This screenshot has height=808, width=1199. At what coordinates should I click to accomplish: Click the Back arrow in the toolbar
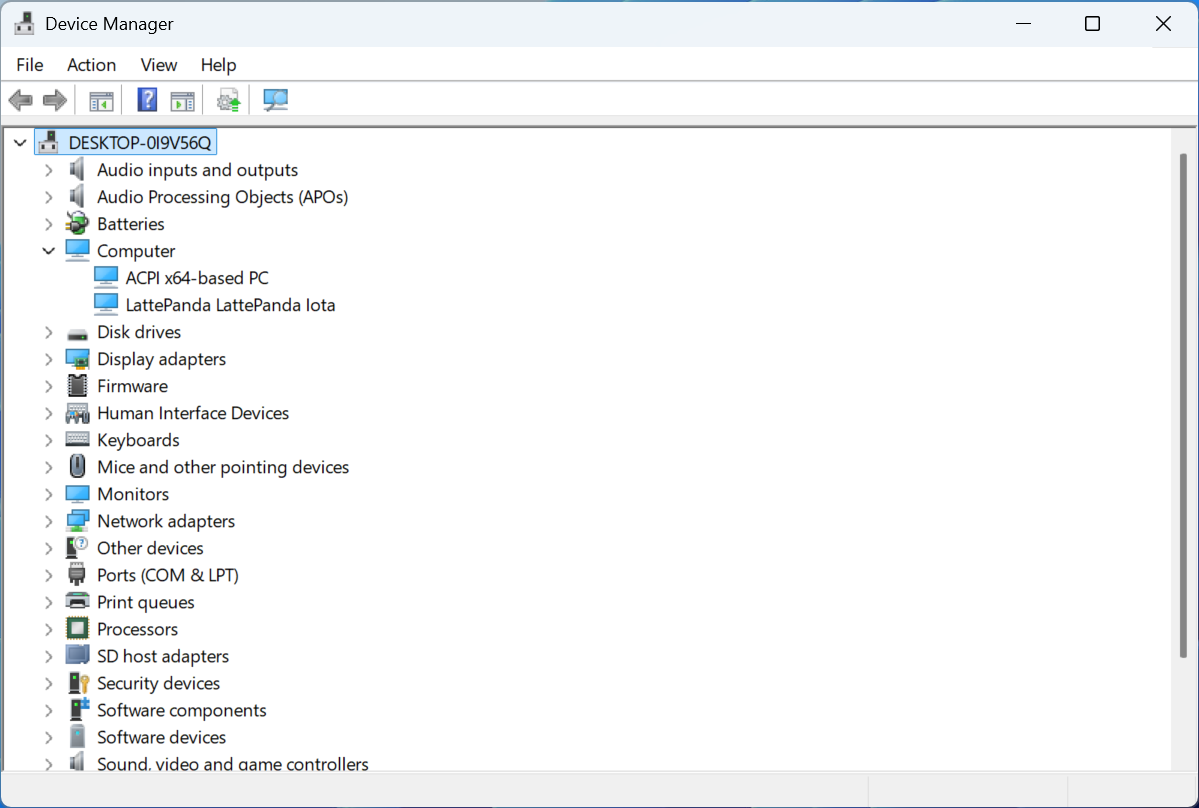click(x=20, y=100)
